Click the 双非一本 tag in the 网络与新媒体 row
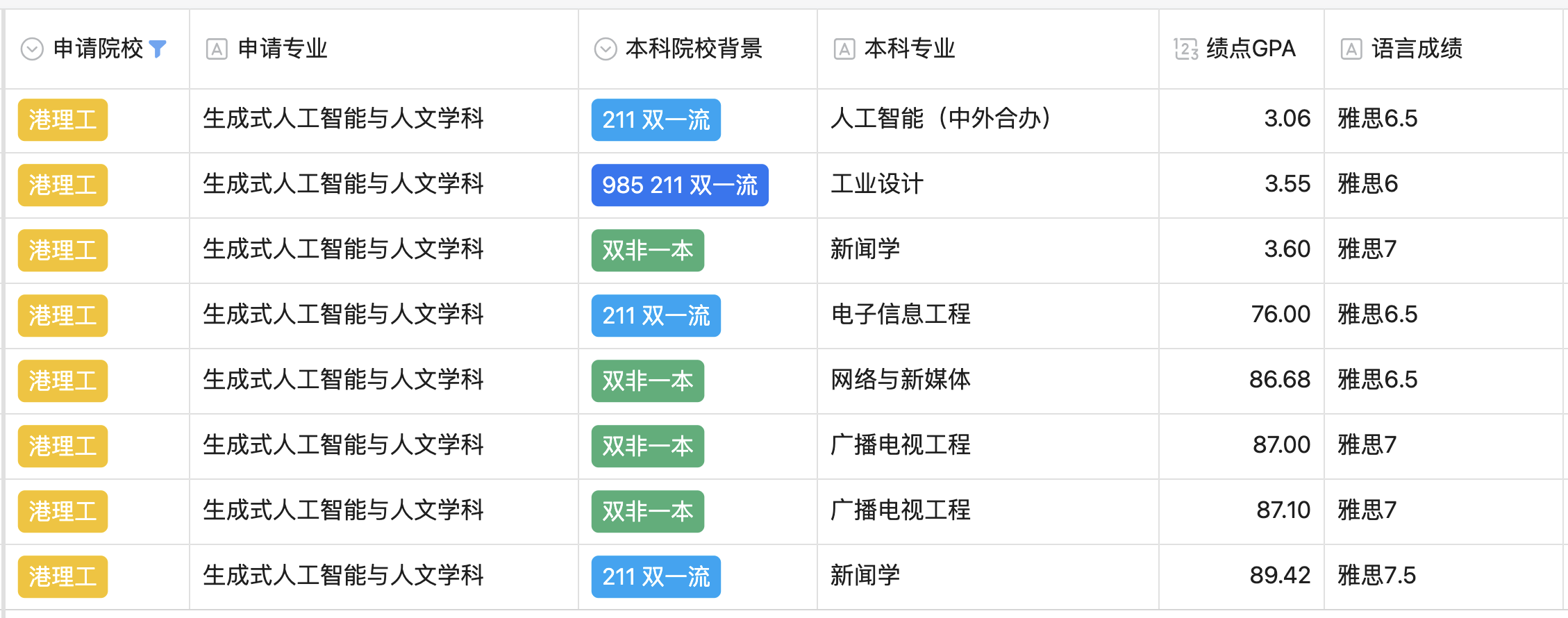 [647, 381]
